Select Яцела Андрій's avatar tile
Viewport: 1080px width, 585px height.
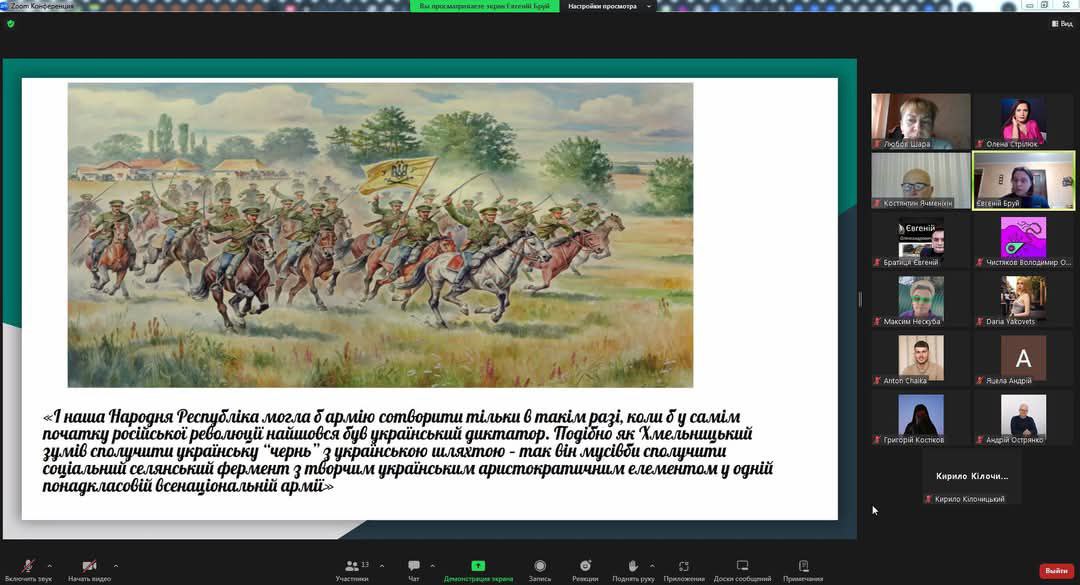pos(1024,359)
